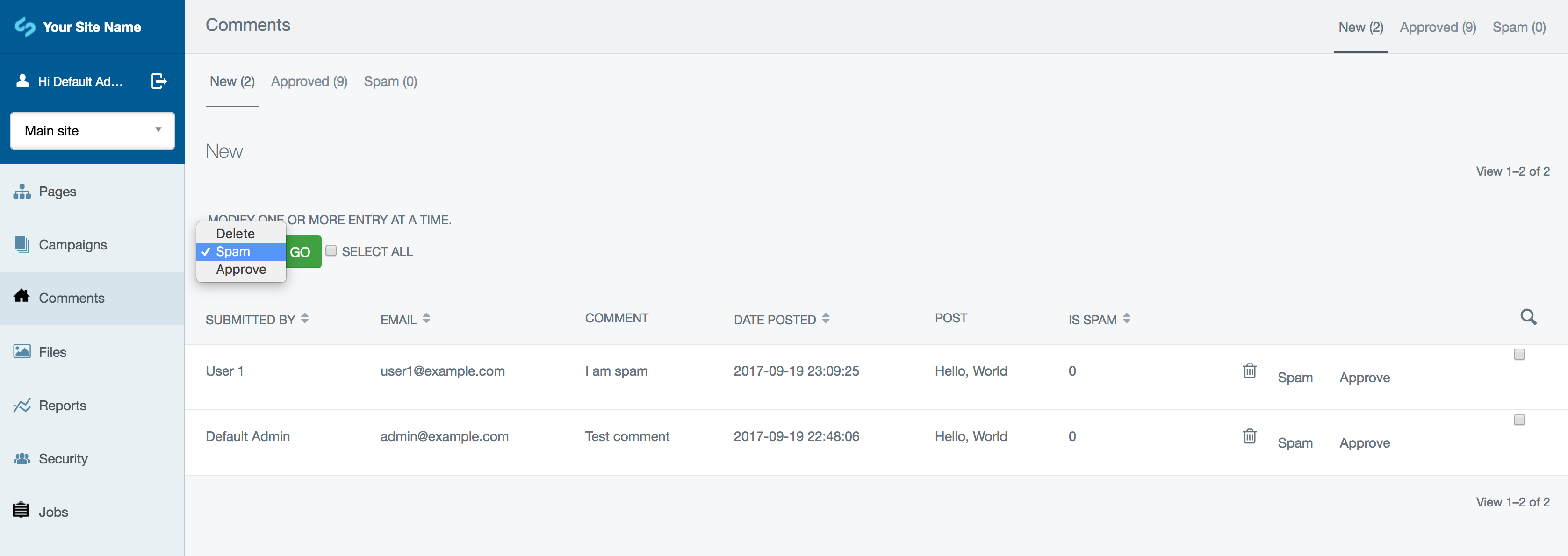Click the Reports sidebar icon
This screenshot has height=556, width=1568.
[22, 405]
